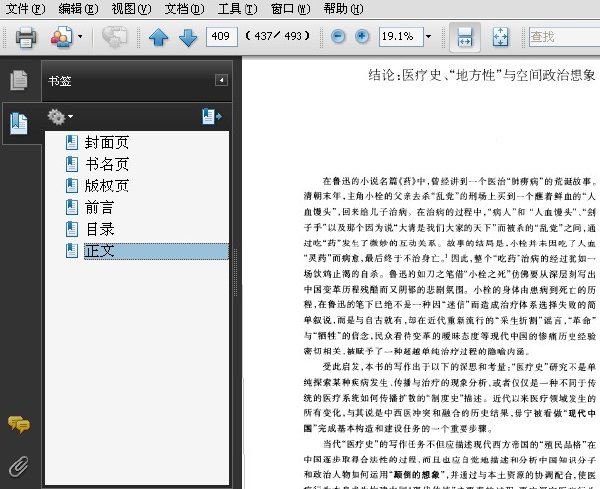
Task: Collapse the 书签 panel with arrow button
Action: coord(221,80)
